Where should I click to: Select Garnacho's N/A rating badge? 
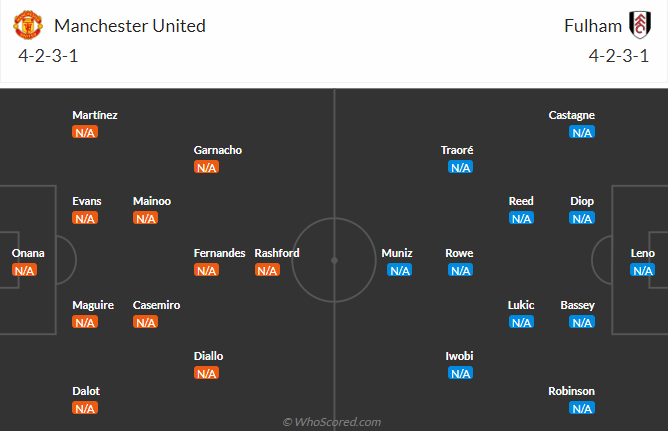point(206,167)
